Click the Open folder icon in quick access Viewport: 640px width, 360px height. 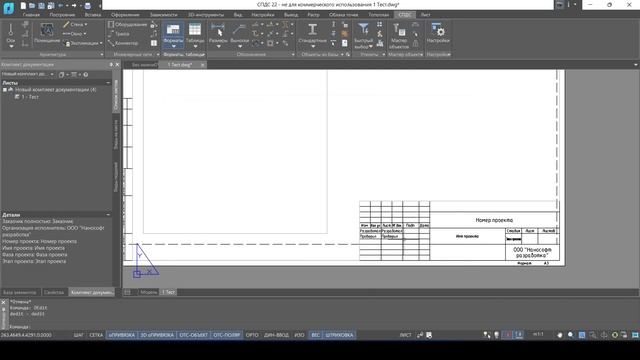coord(32,6)
